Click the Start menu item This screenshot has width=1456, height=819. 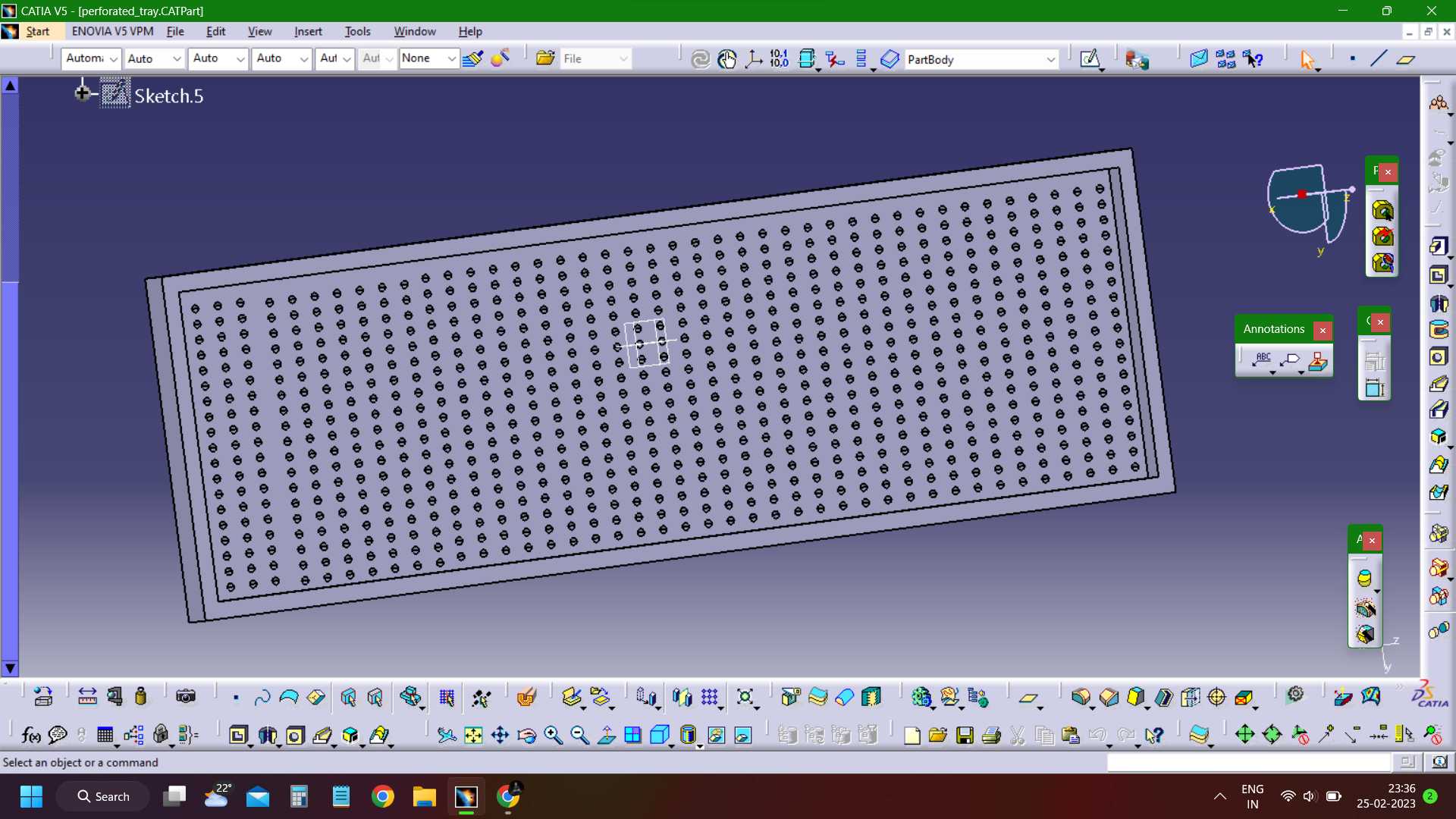(x=37, y=32)
